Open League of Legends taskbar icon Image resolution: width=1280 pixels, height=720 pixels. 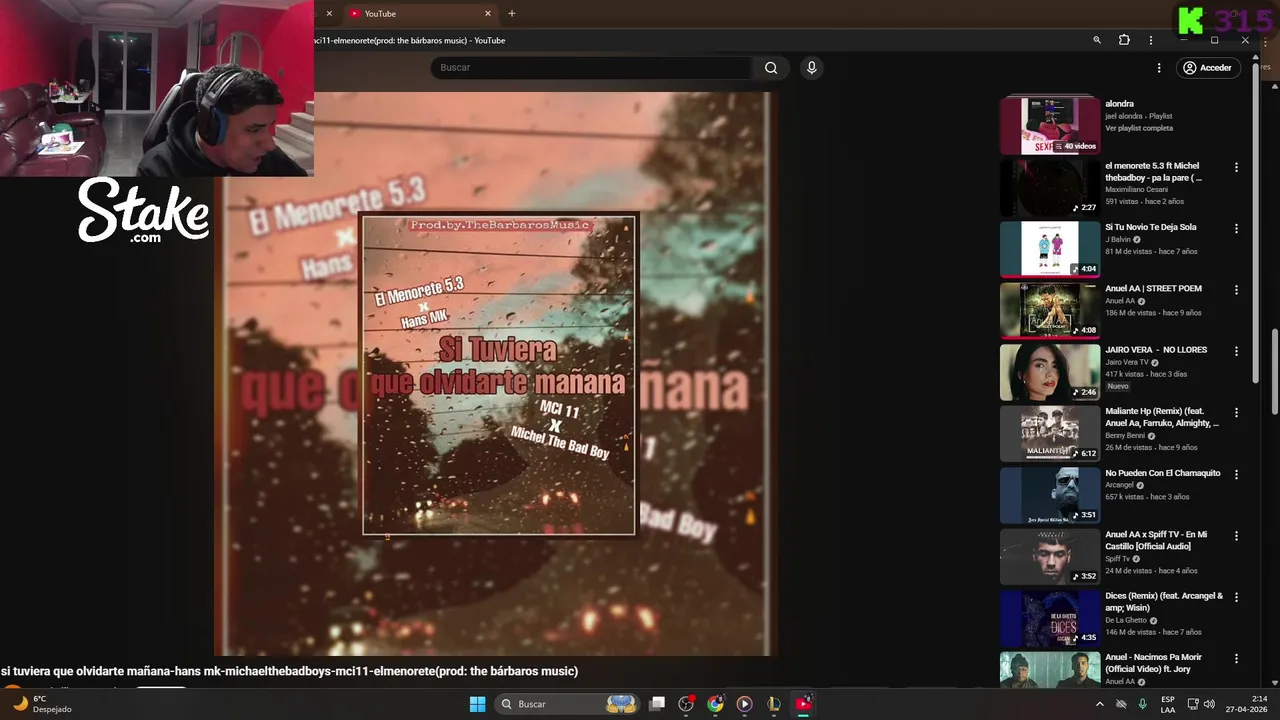pyautogui.click(x=773, y=704)
